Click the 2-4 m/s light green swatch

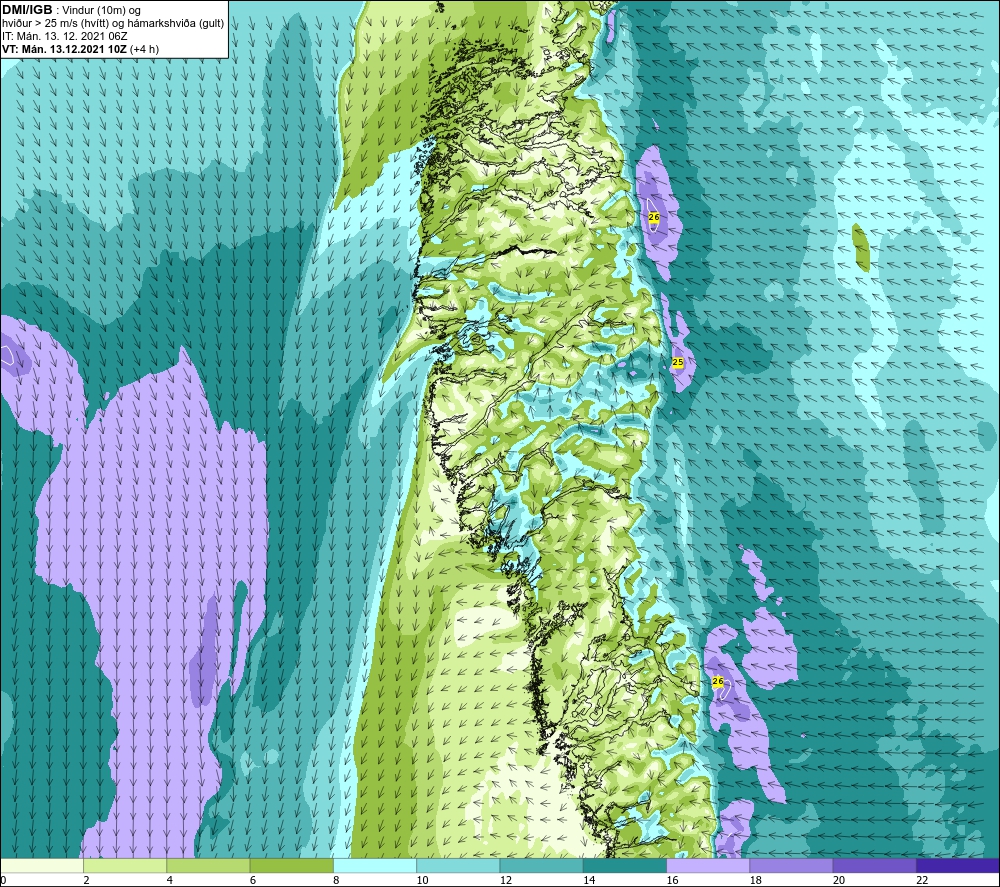pos(125,865)
